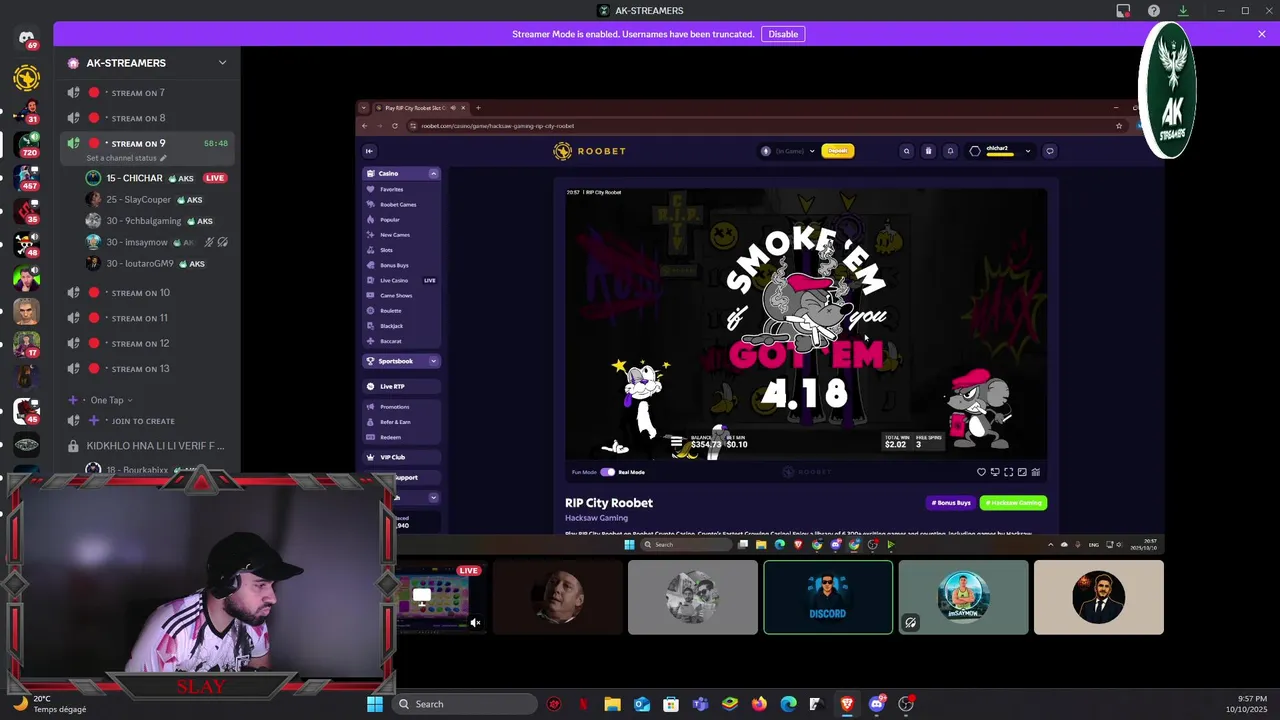Open the yellow circular logo server
Viewport: 1280px width, 720px height.
click(26, 77)
